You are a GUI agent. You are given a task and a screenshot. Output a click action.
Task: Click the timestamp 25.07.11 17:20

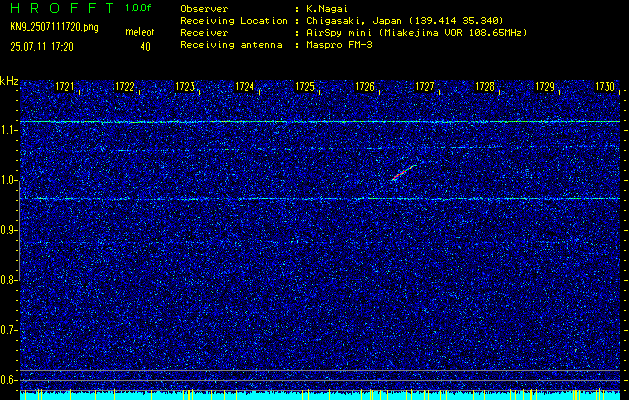tap(42, 47)
